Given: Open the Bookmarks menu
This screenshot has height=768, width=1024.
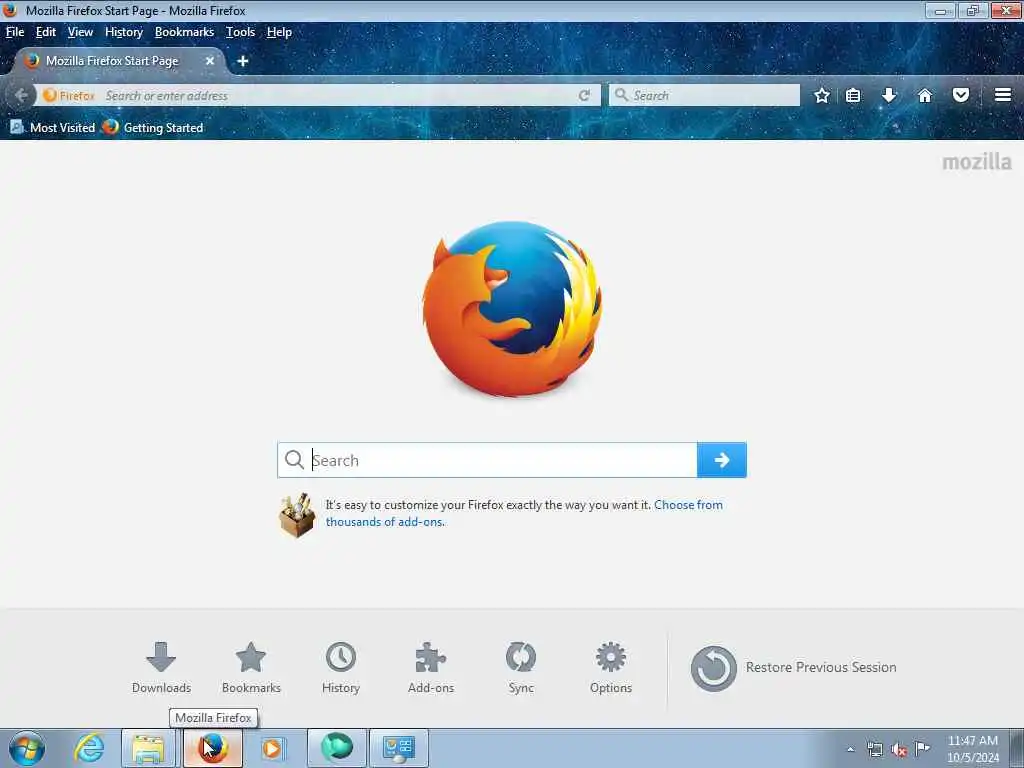Looking at the screenshot, I should (184, 32).
